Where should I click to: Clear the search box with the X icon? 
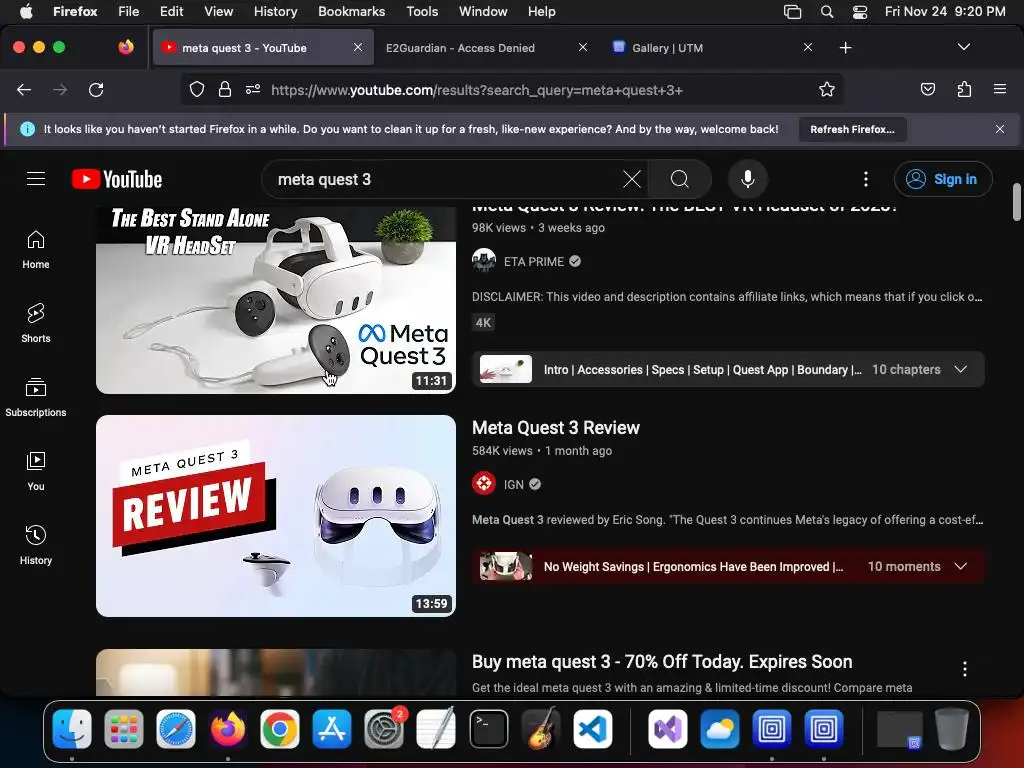tap(632, 179)
